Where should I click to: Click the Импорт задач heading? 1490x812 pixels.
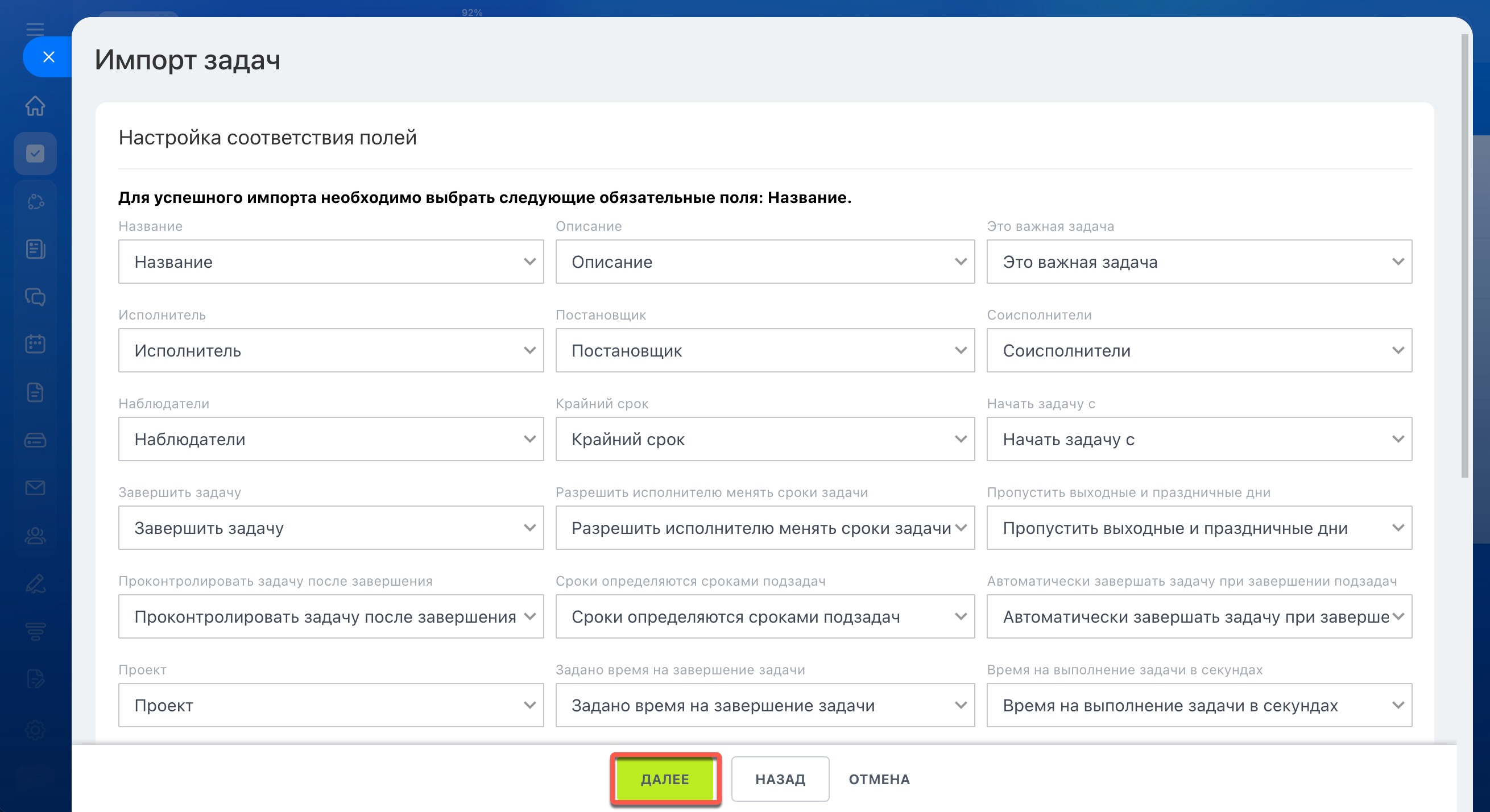coord(188,60)
